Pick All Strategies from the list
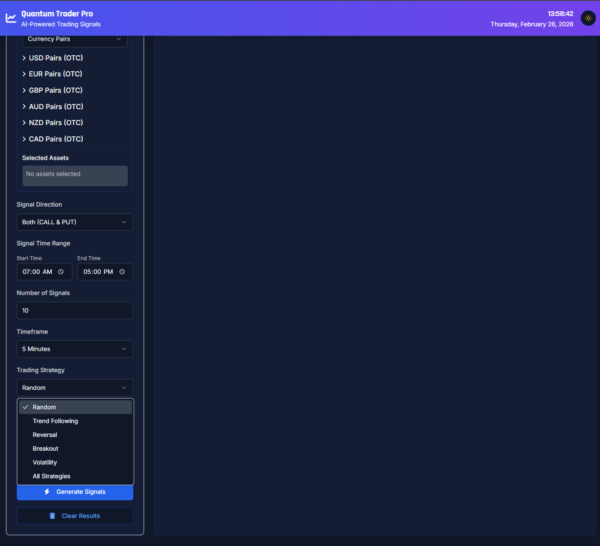 [x=52, y=476]
